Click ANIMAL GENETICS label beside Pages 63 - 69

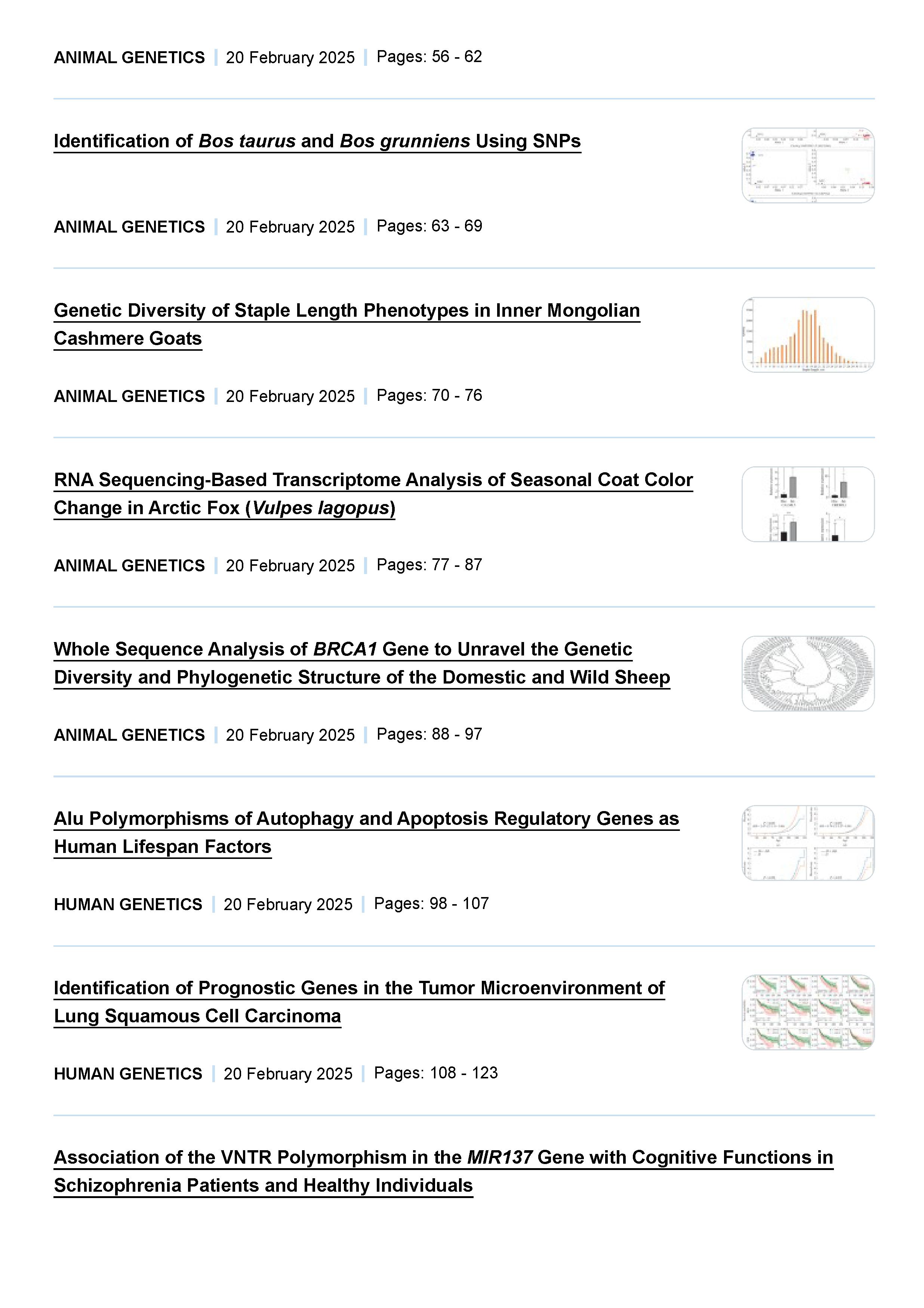(x=129, y=227)
